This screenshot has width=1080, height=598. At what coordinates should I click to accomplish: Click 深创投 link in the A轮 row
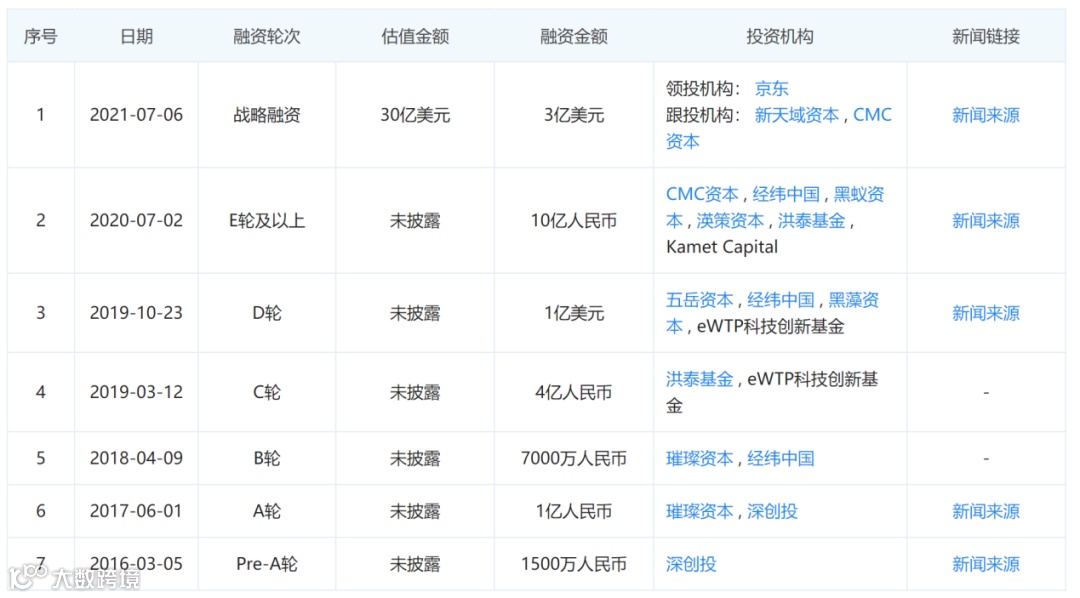click(773, 511)
